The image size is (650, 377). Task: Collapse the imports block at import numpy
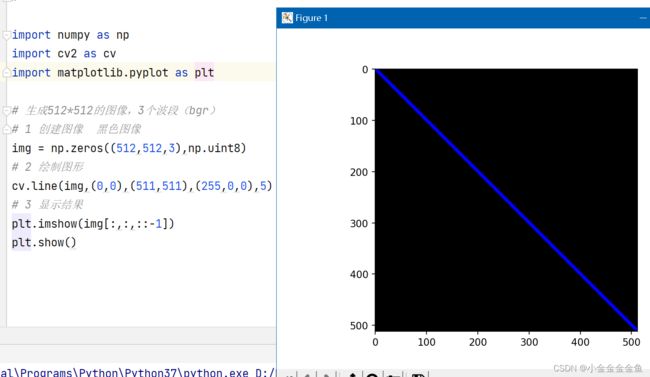[x=7, y=36]
